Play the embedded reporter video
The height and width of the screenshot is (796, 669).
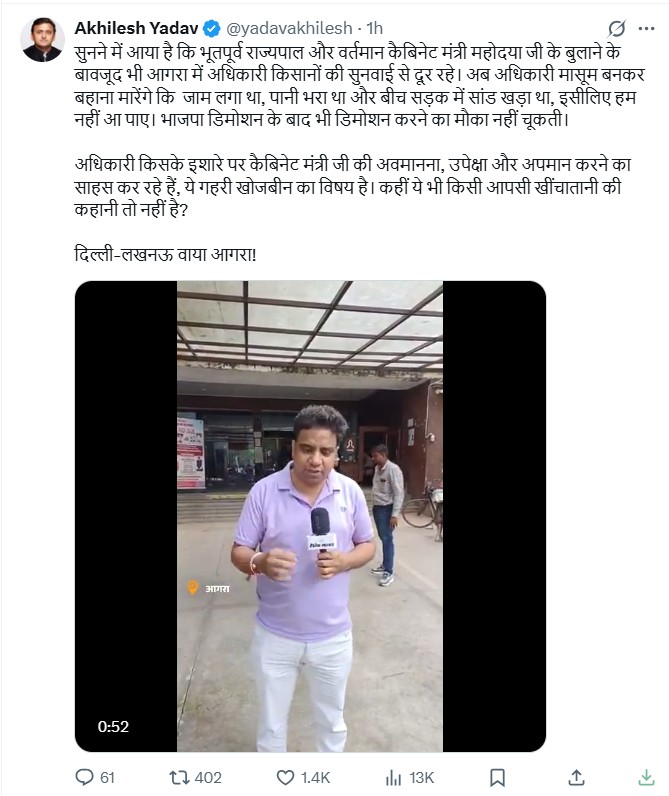(x=310, y=516)
